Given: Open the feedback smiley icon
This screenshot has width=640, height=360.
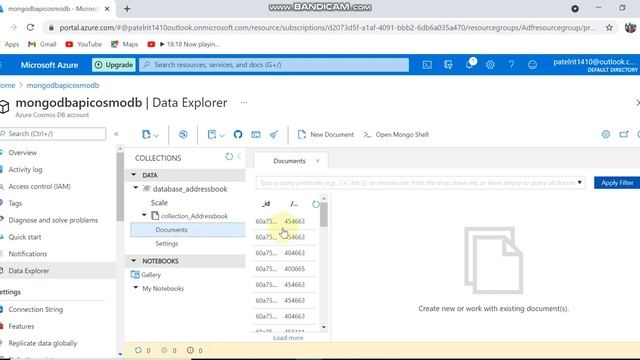Looking at the screenshot, I should point(532,64).
